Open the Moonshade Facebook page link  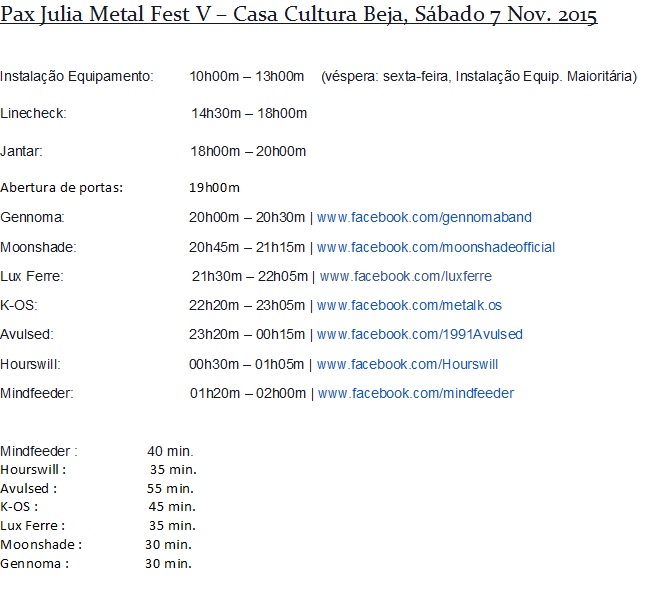coord(436,247)
